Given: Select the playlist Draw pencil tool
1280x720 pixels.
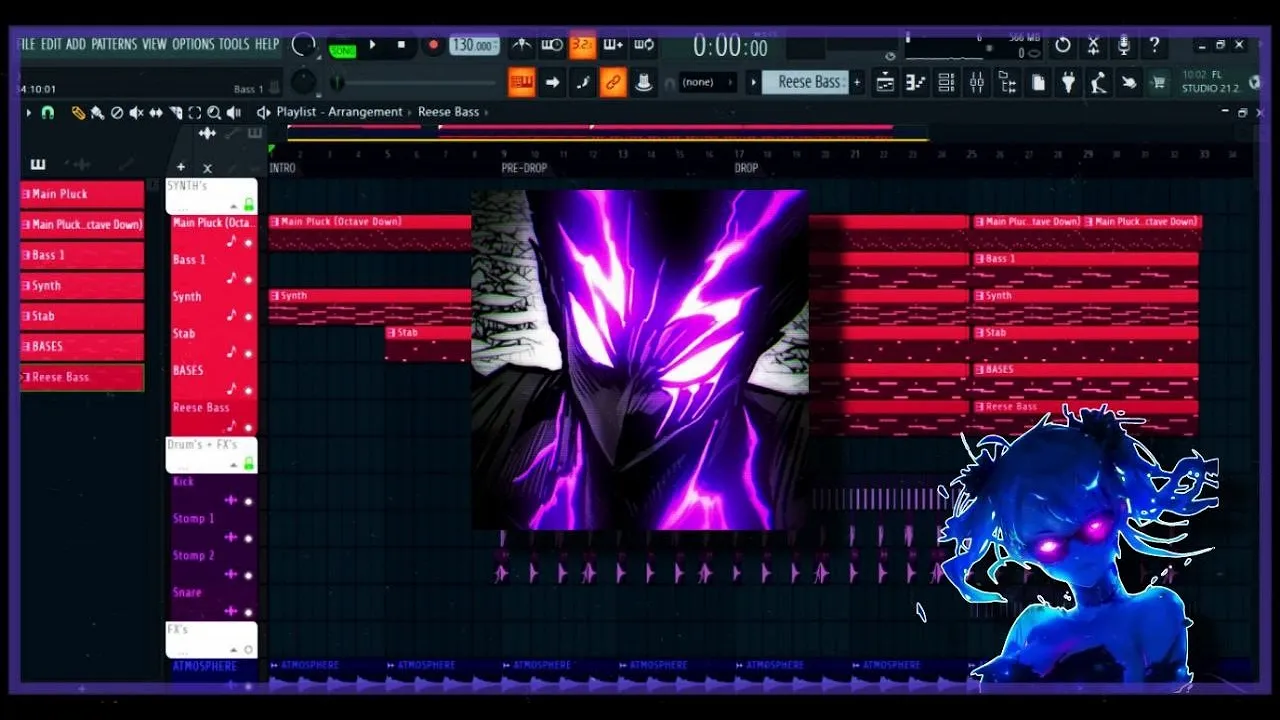Looking at the screenshot, I should click(78, 113).
